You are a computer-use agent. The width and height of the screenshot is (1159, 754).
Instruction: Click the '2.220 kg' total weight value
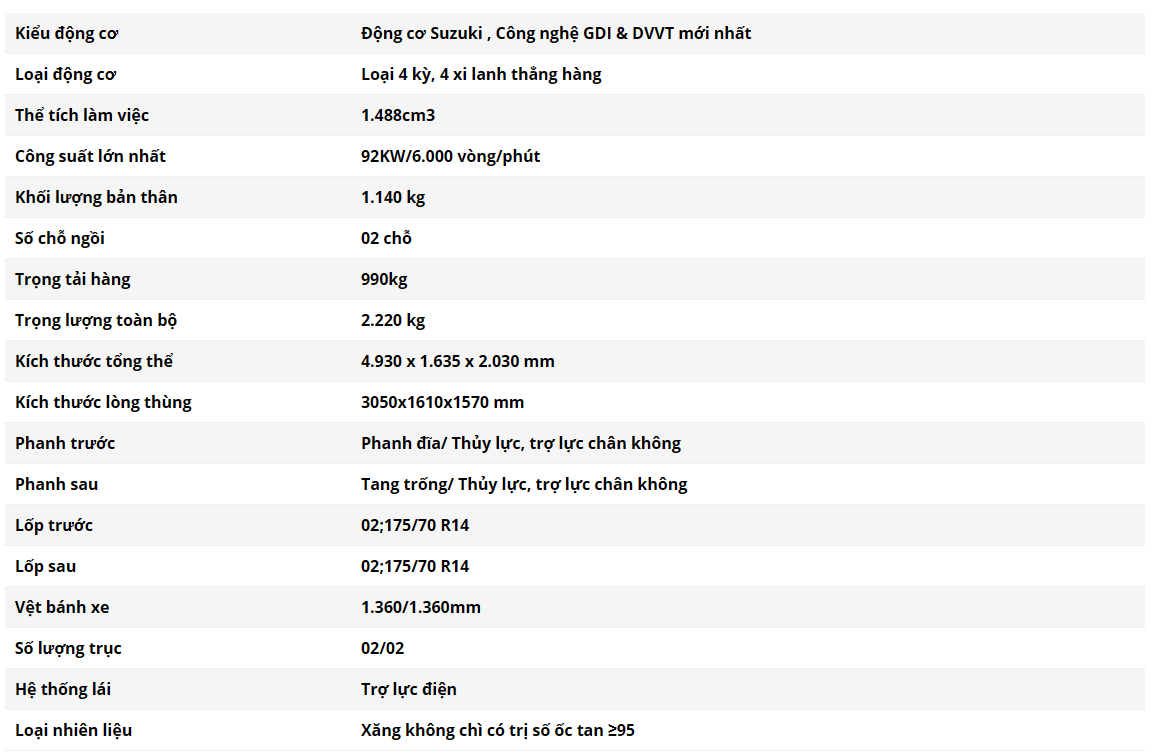[392, 320]
